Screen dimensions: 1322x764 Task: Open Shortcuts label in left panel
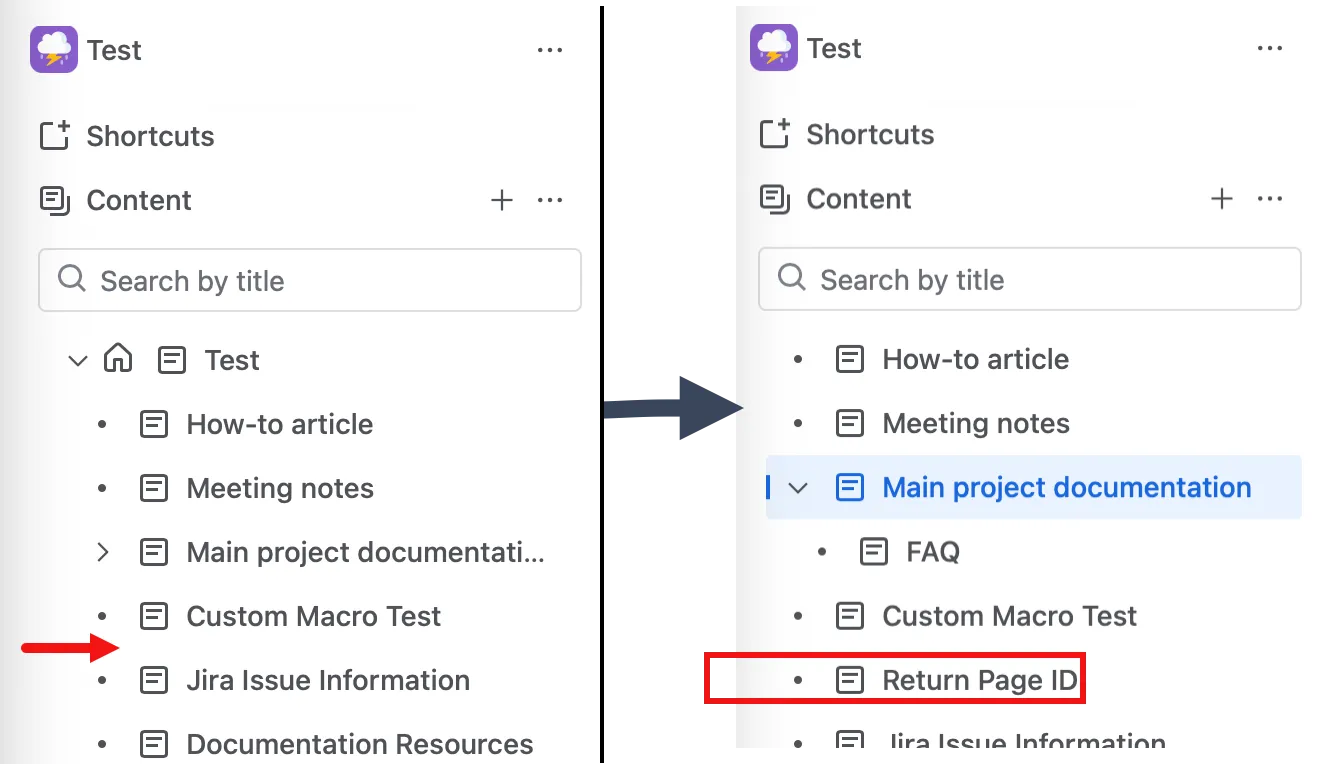150,136
